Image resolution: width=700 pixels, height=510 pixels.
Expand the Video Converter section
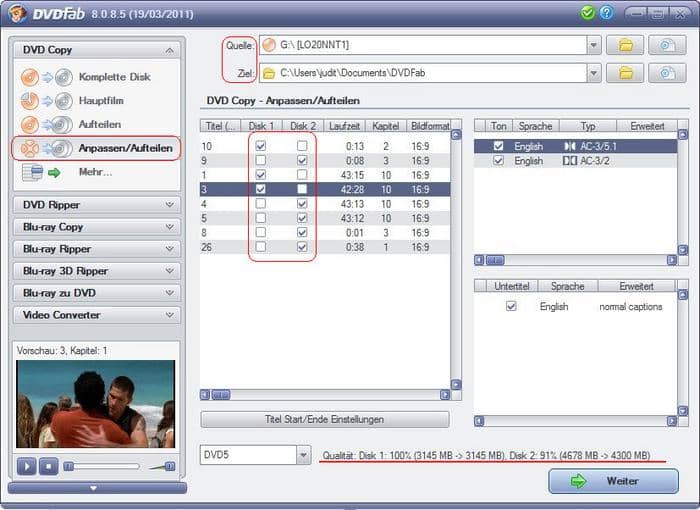[170, 315]
